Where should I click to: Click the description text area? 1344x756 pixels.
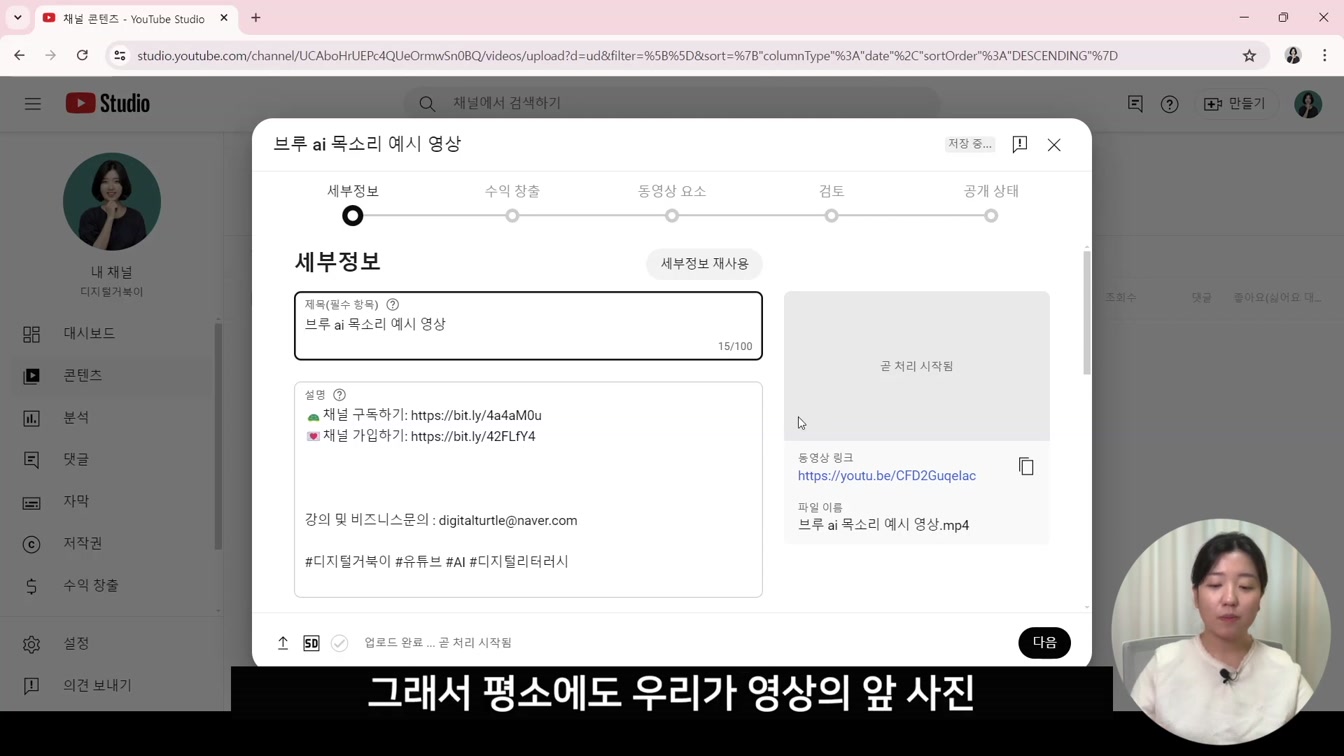point(528,490)
